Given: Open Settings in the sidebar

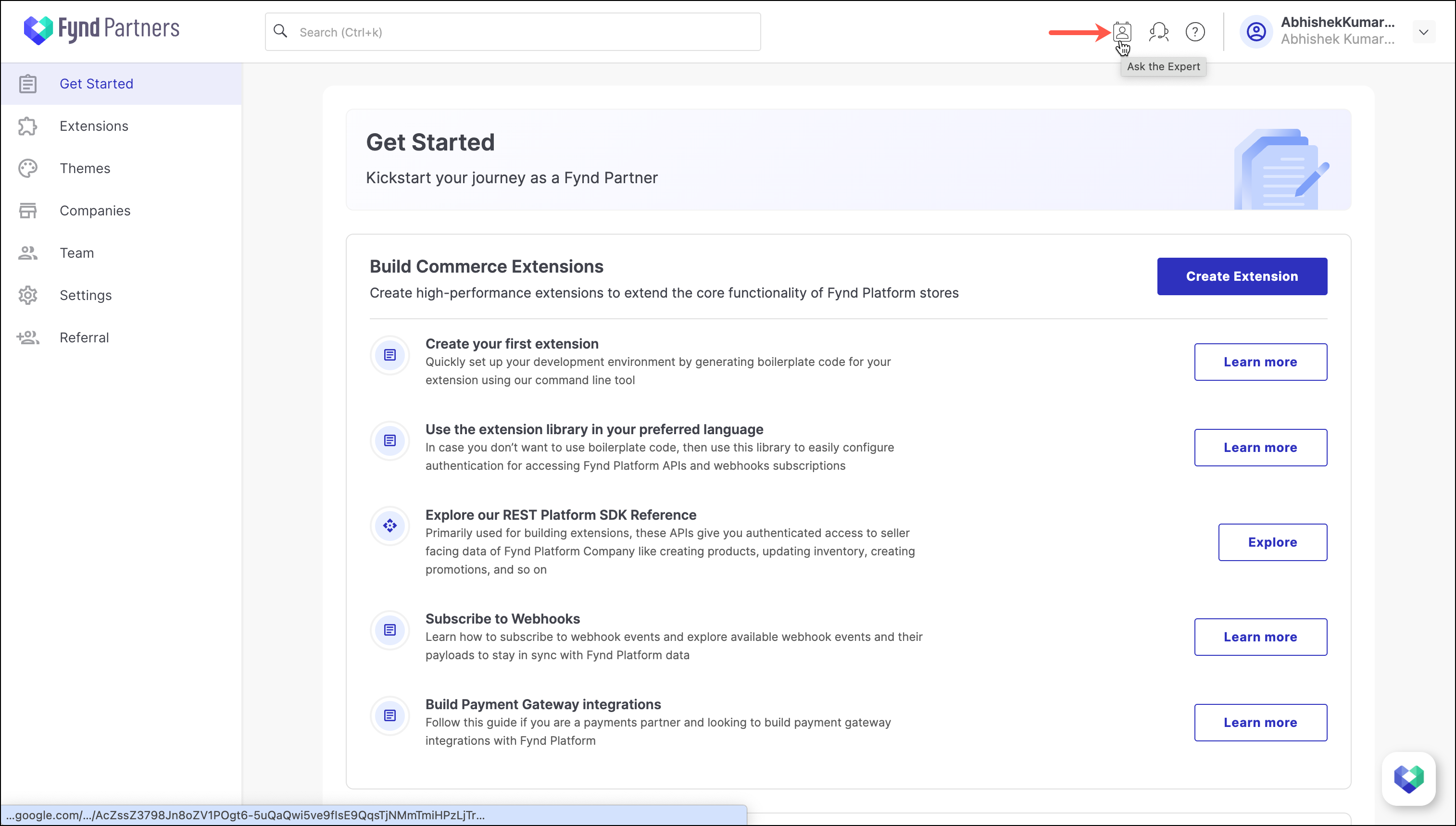Looking at the screenshot, I should [x=121, y=295].
